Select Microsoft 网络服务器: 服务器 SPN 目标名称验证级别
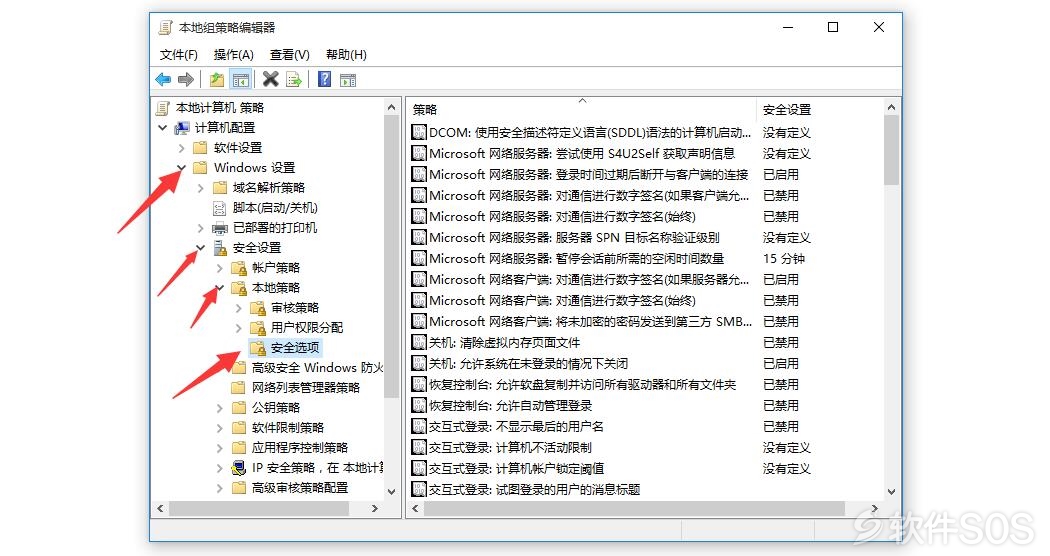1050x556 pixels. click(574, 237)
